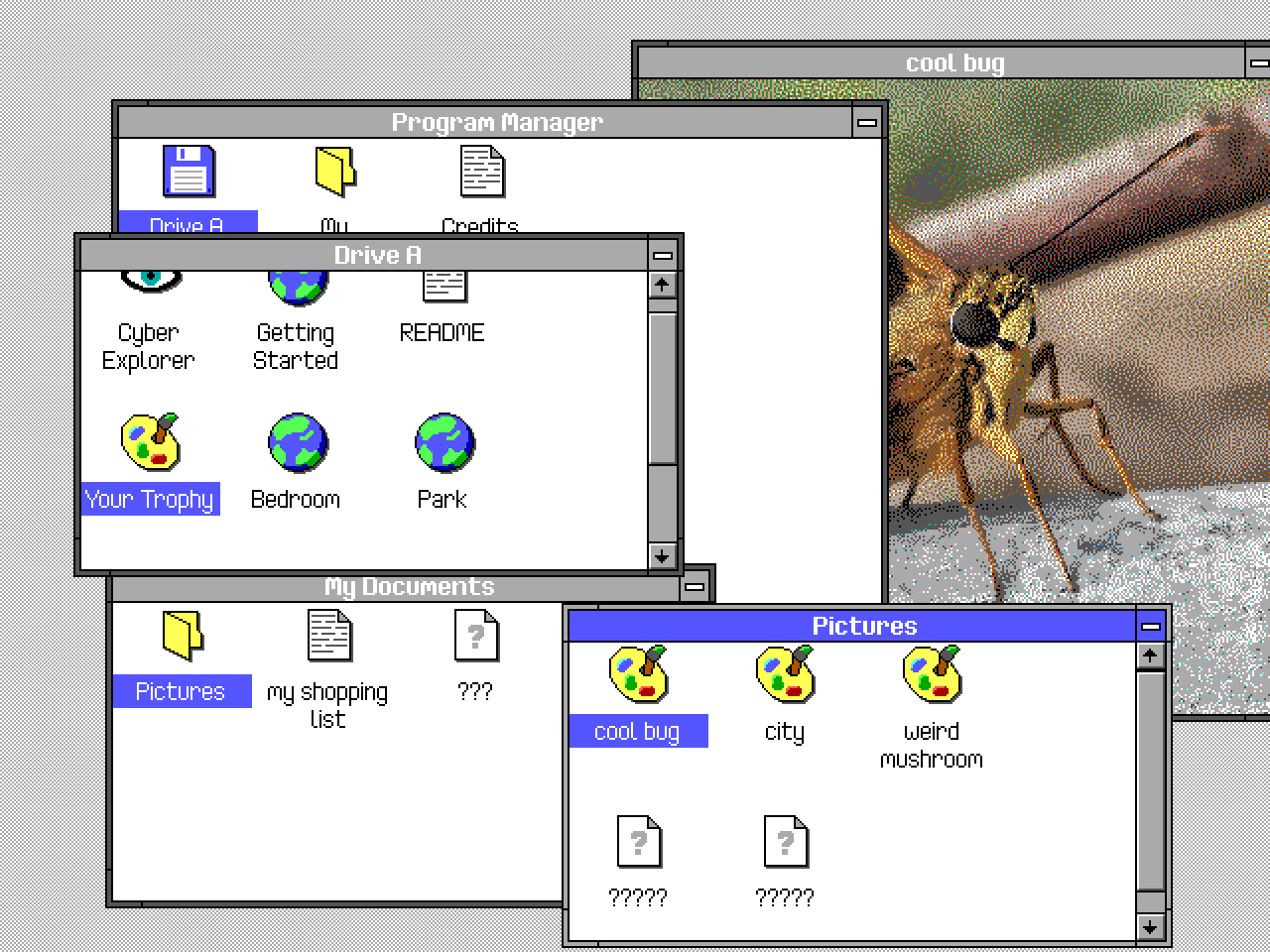The image size is (1270, 952).
Task: Open the Getting Started globe icon
Action: tap(298, 287)
